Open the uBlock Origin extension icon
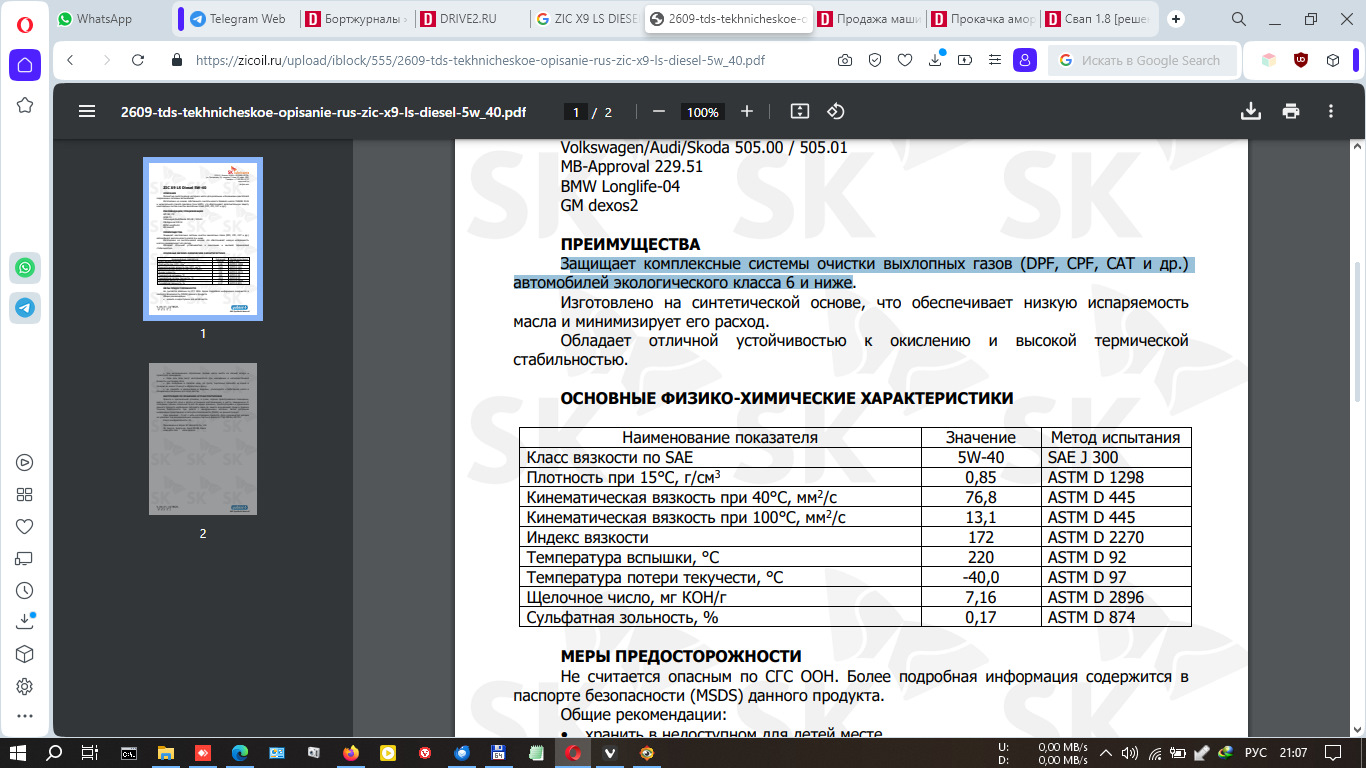The height and width of the screenshot is (768, 1366). click(1301, 60)
